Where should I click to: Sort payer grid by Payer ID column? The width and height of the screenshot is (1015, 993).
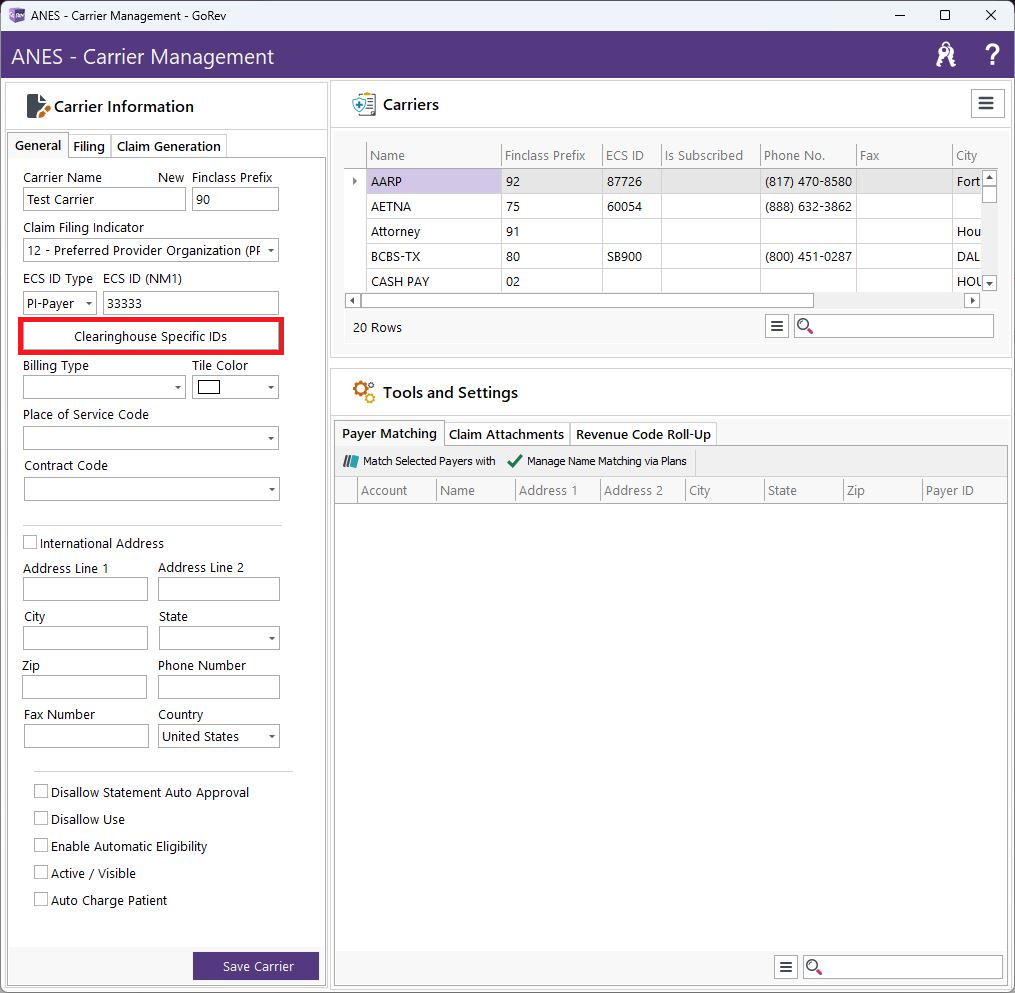pyautogui.click(x=964, y=490)
